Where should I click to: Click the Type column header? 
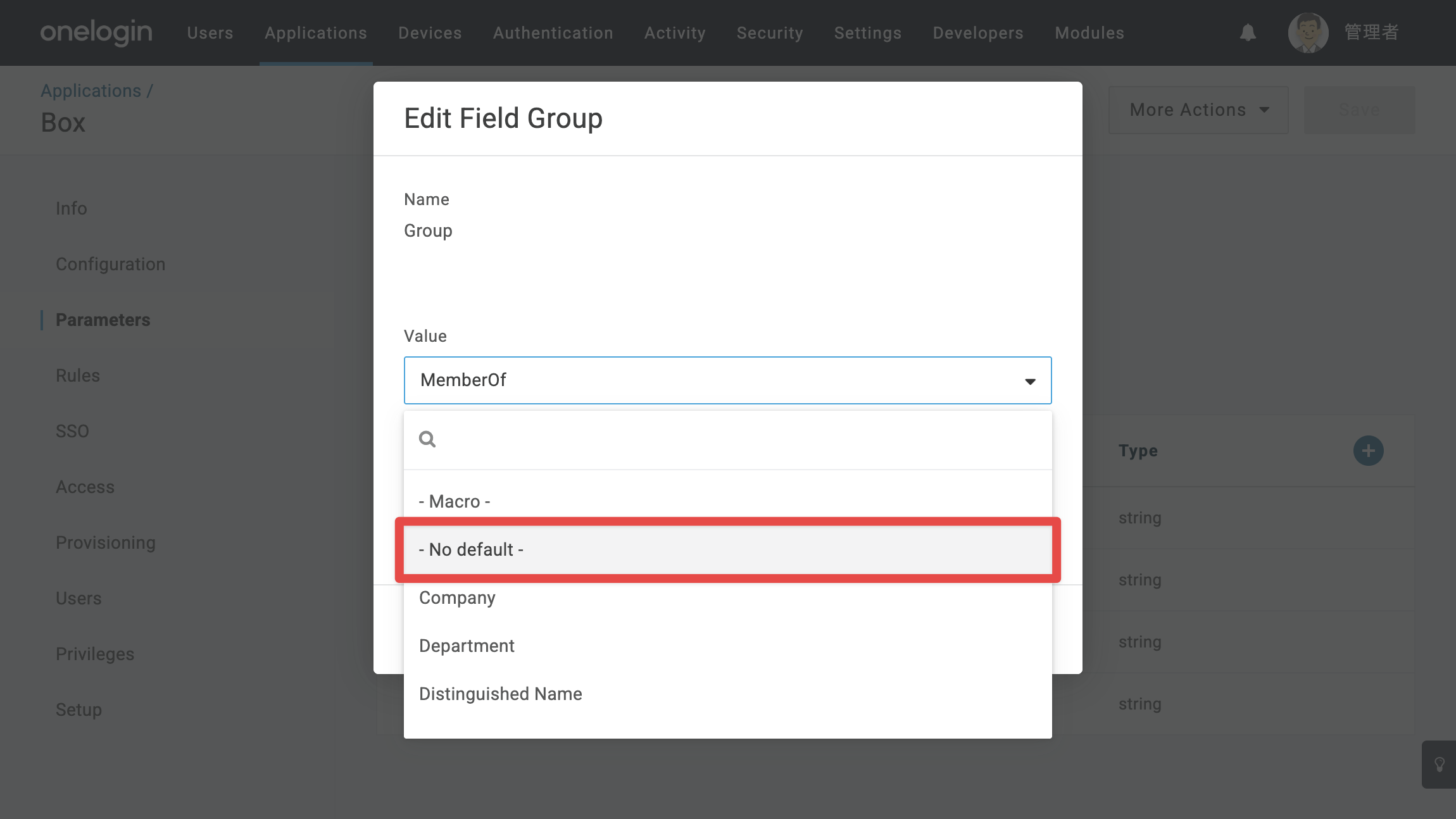click(1138, 451)
